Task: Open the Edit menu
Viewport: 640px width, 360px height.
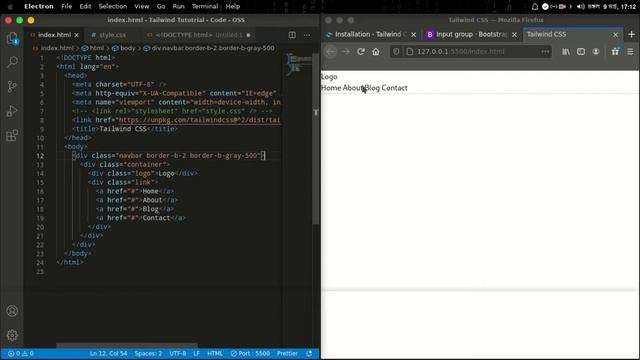Action: pos(85,7)
